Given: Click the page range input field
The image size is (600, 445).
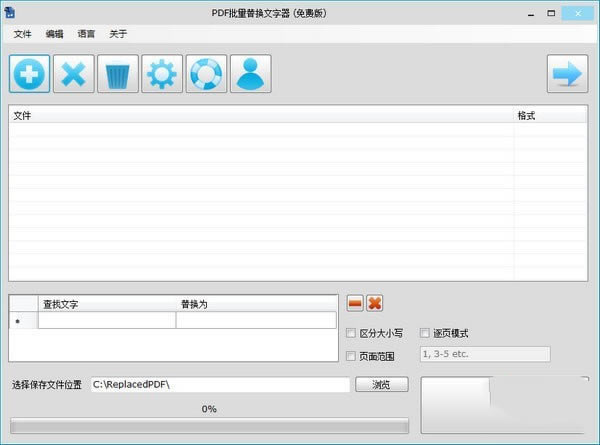Looking at the screenshot, I should click(485, 354).
